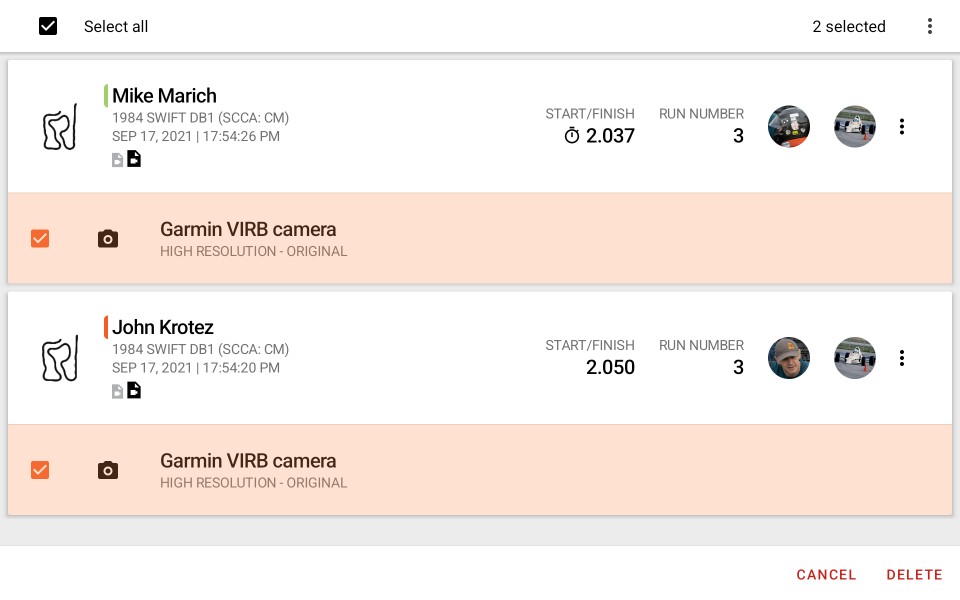Open the three-dot menu for Mike Marich's run
Image resolution: width=960 pixels, height=600 pixels.
click(x=901, y=127)
